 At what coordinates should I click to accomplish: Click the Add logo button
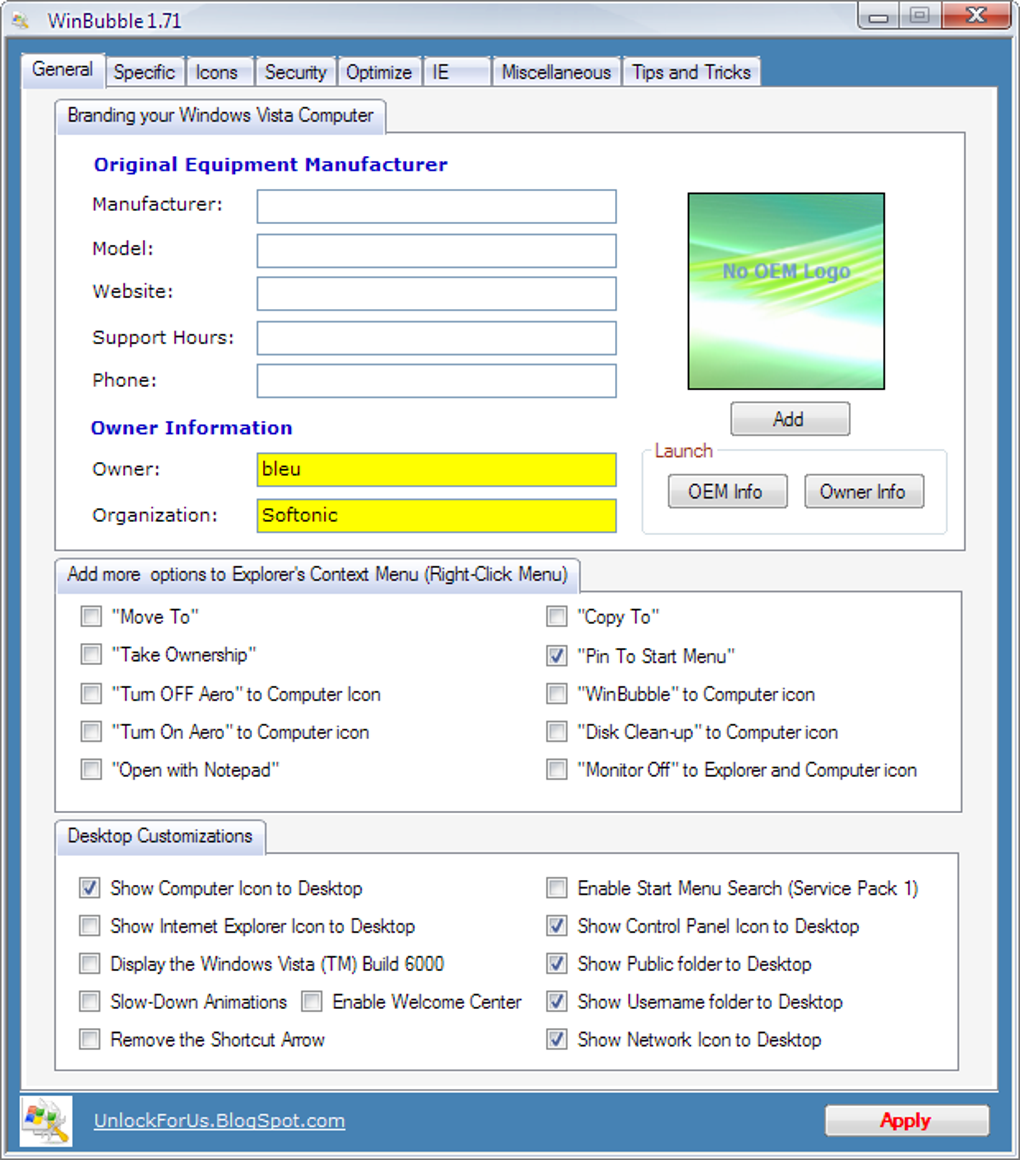tap(790, 419)
